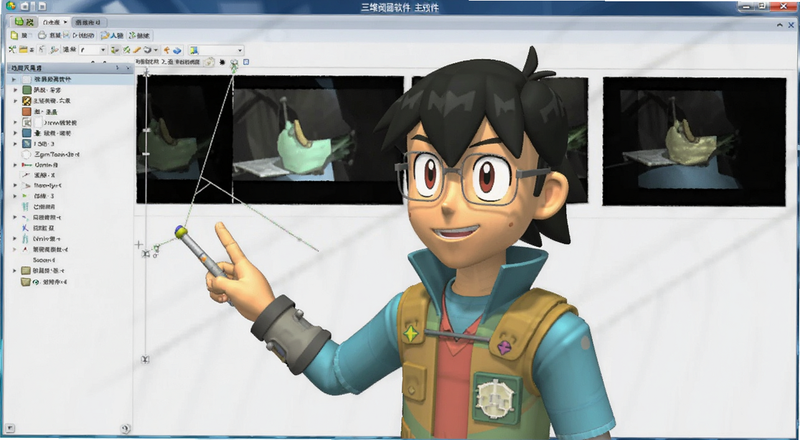Click the yellow folder icon in third toolbar row
The width and height of the screenshot is (800, 440).
click(x=23, y=50)
